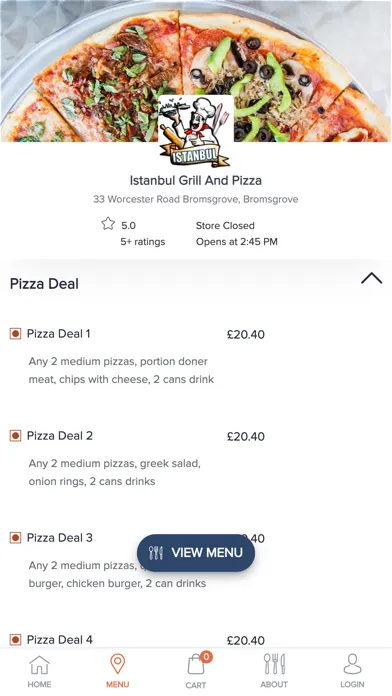
Task: Select the Pizza Deal 2 marker
Action: click(x=16, y=436)
